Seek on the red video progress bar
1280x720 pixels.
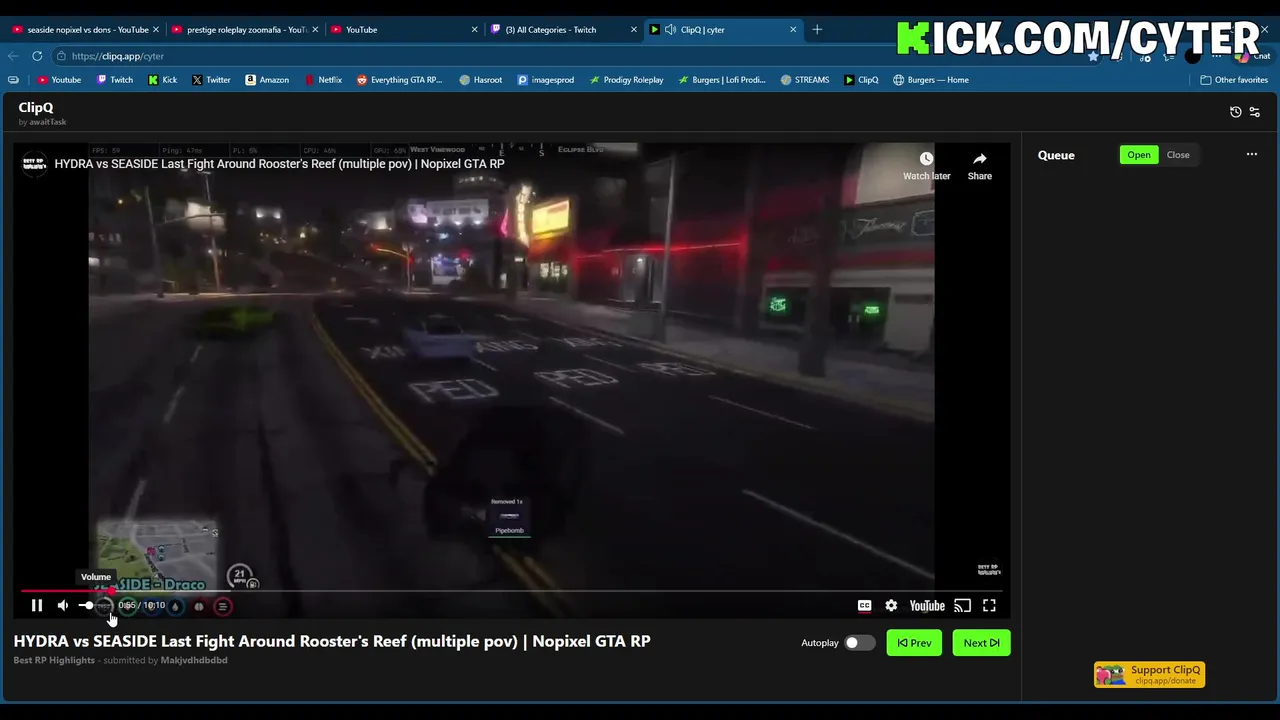point(510,591)
